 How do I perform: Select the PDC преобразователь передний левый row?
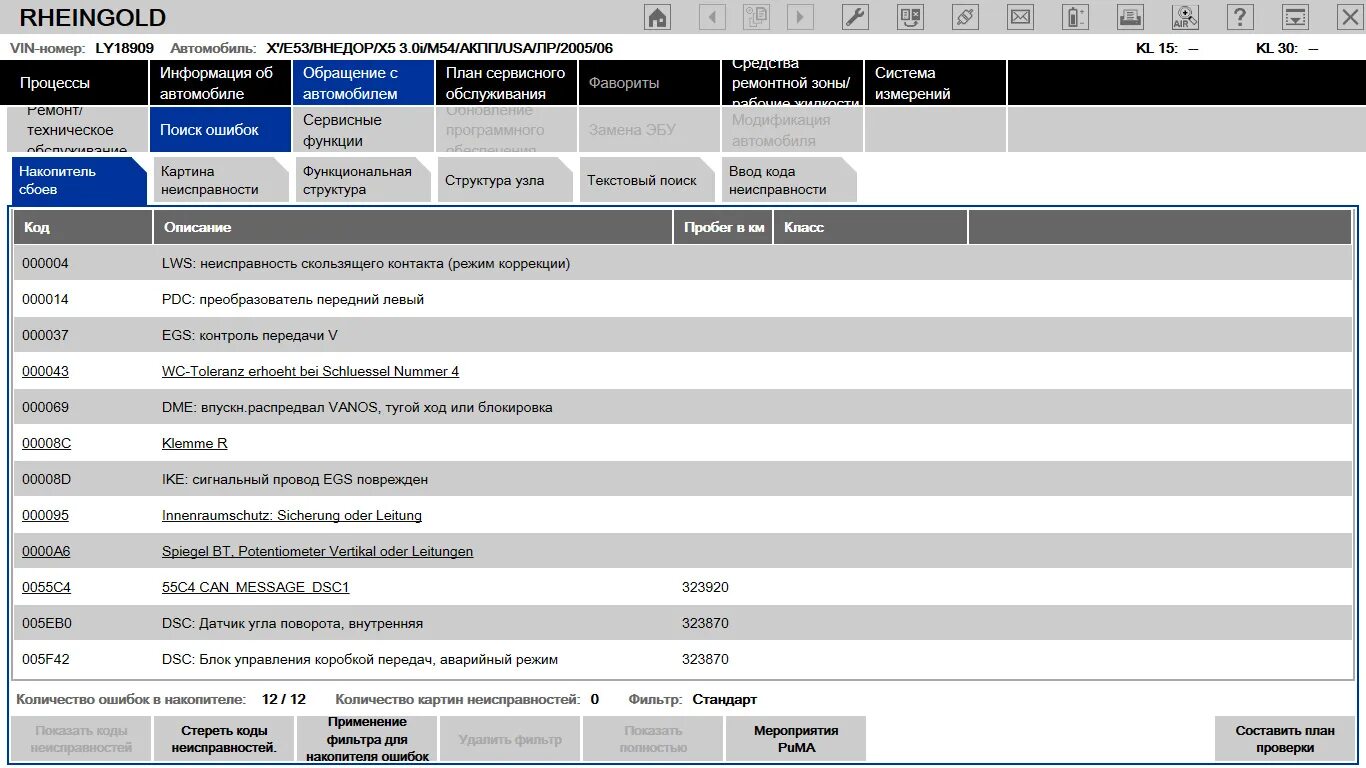(x=683, y=299)
